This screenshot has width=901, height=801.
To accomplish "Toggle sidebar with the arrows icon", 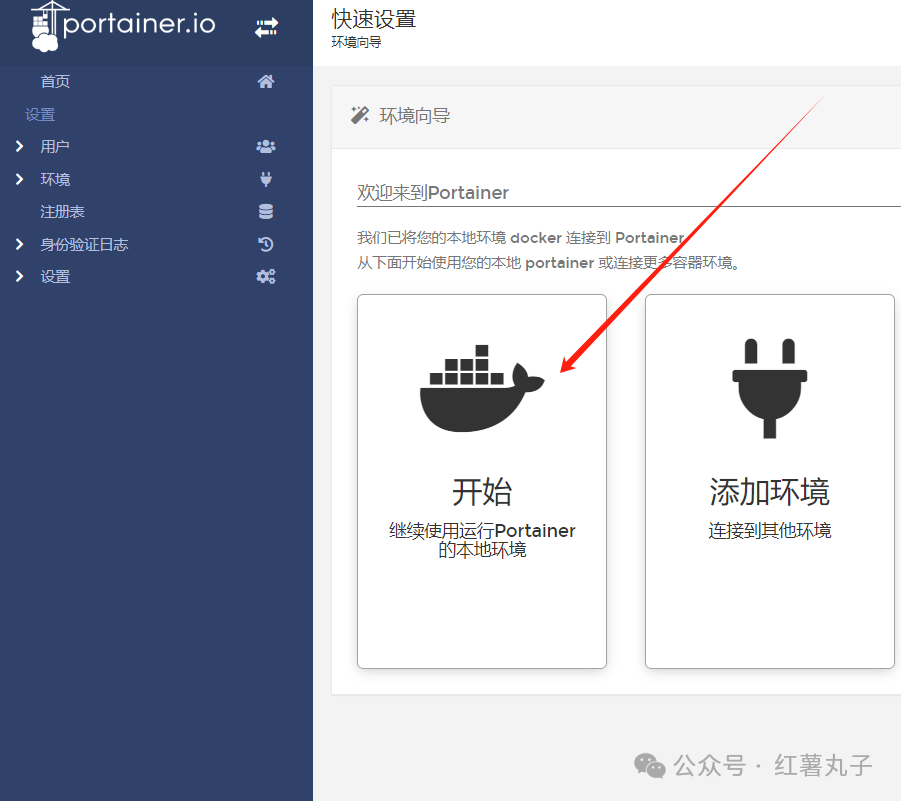I will tap(266, 27).
